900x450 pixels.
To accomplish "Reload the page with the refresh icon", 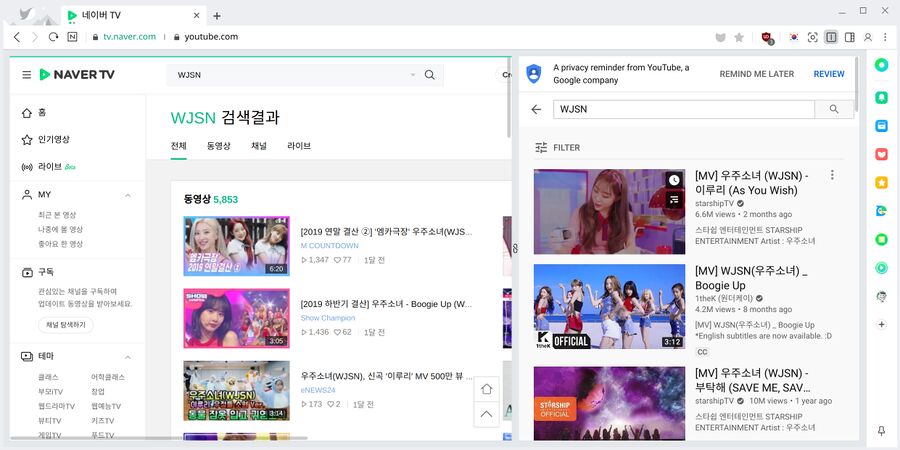I will [53, 37].
